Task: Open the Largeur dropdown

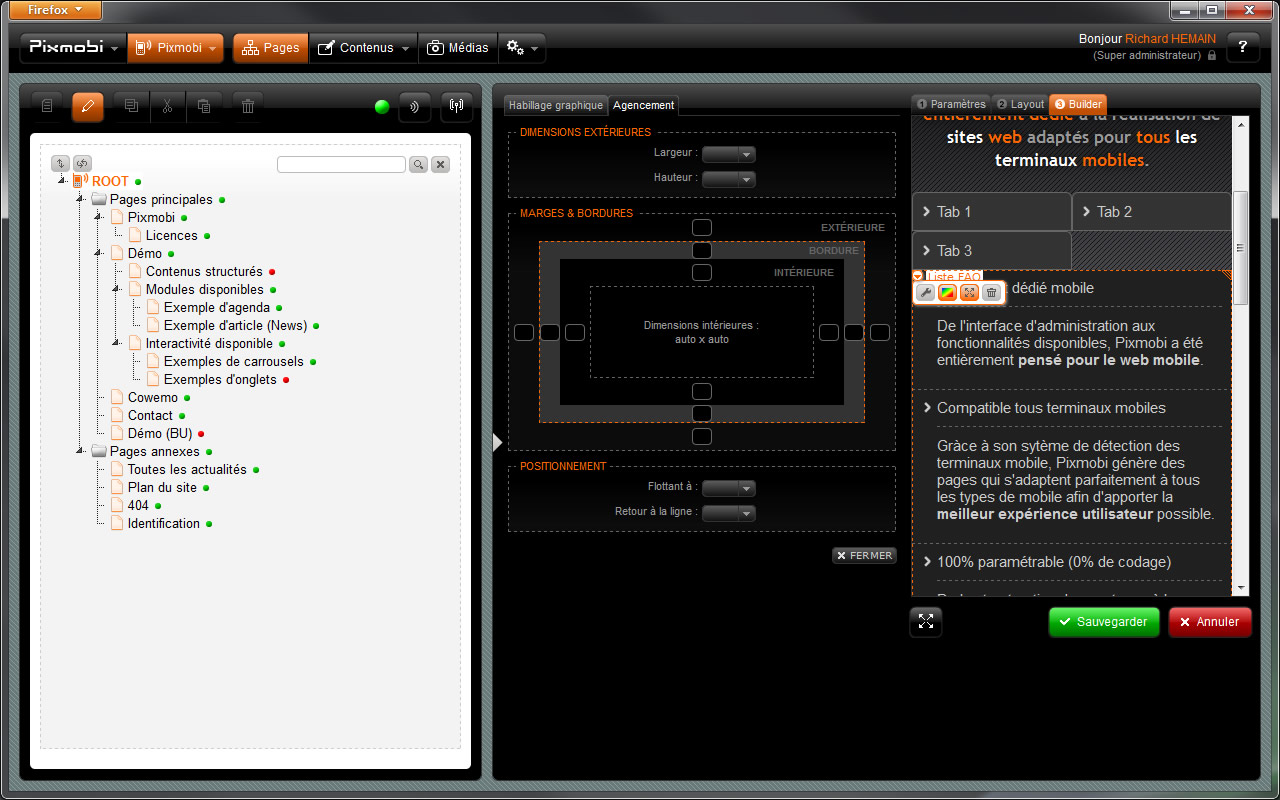Action: [x=729, y=154]
